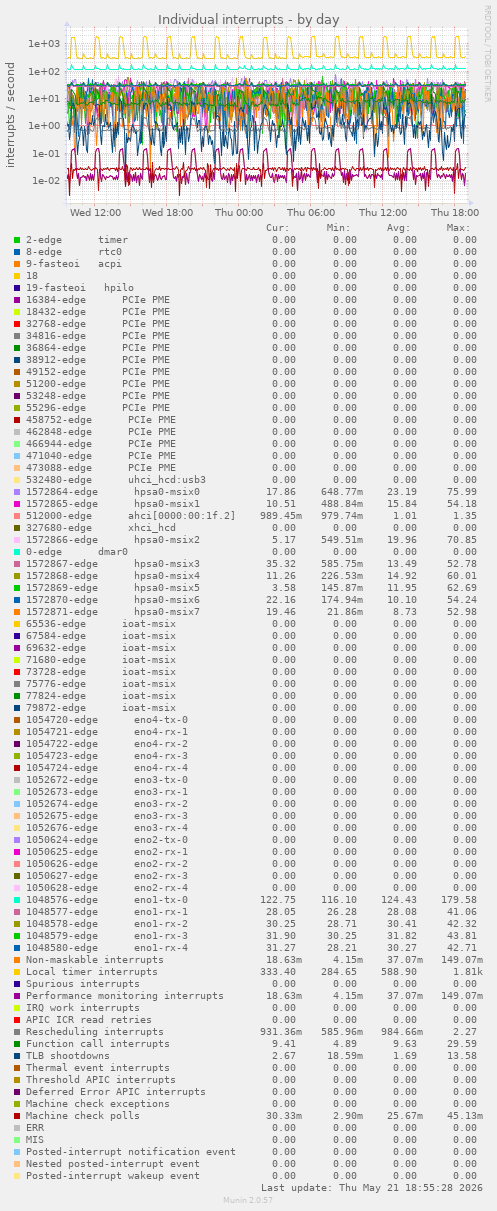Click the TLB shootdowns legend color square
This screenshot has height=1211, width=497.
pyautogui.click(x=17, y=1056)
